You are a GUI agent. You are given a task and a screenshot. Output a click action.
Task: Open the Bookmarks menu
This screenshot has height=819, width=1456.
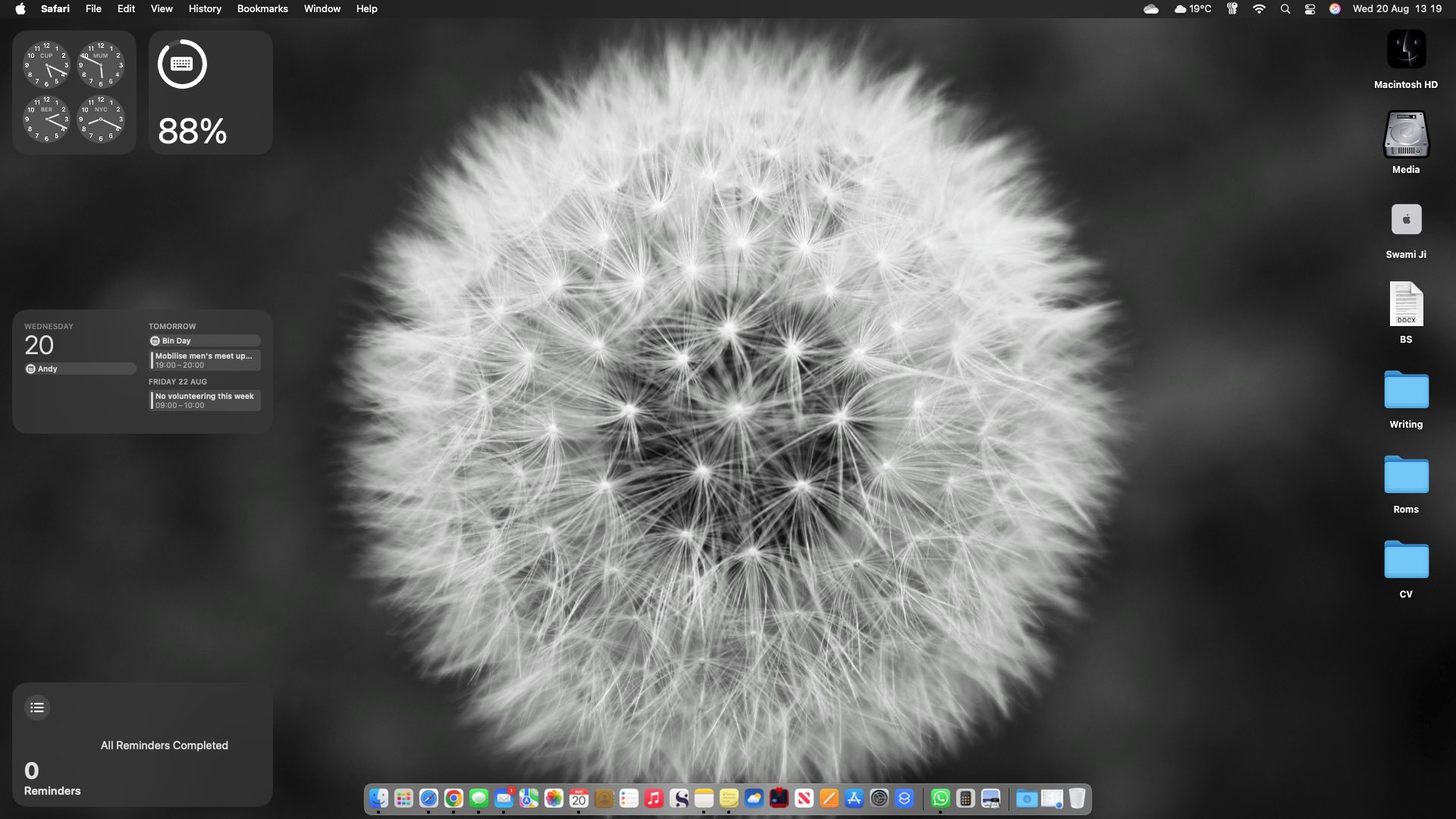pyautogui.click(x=262, y=9)
